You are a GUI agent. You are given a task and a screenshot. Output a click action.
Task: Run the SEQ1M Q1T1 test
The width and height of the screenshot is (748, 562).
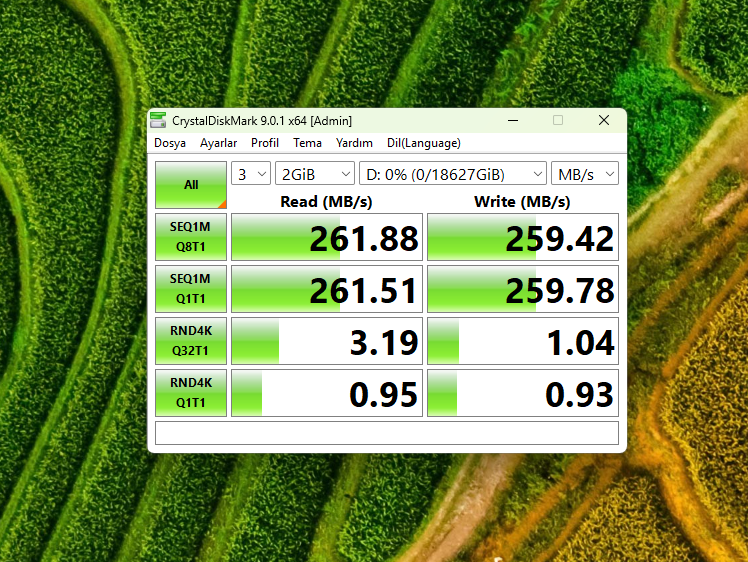[191, 289]
